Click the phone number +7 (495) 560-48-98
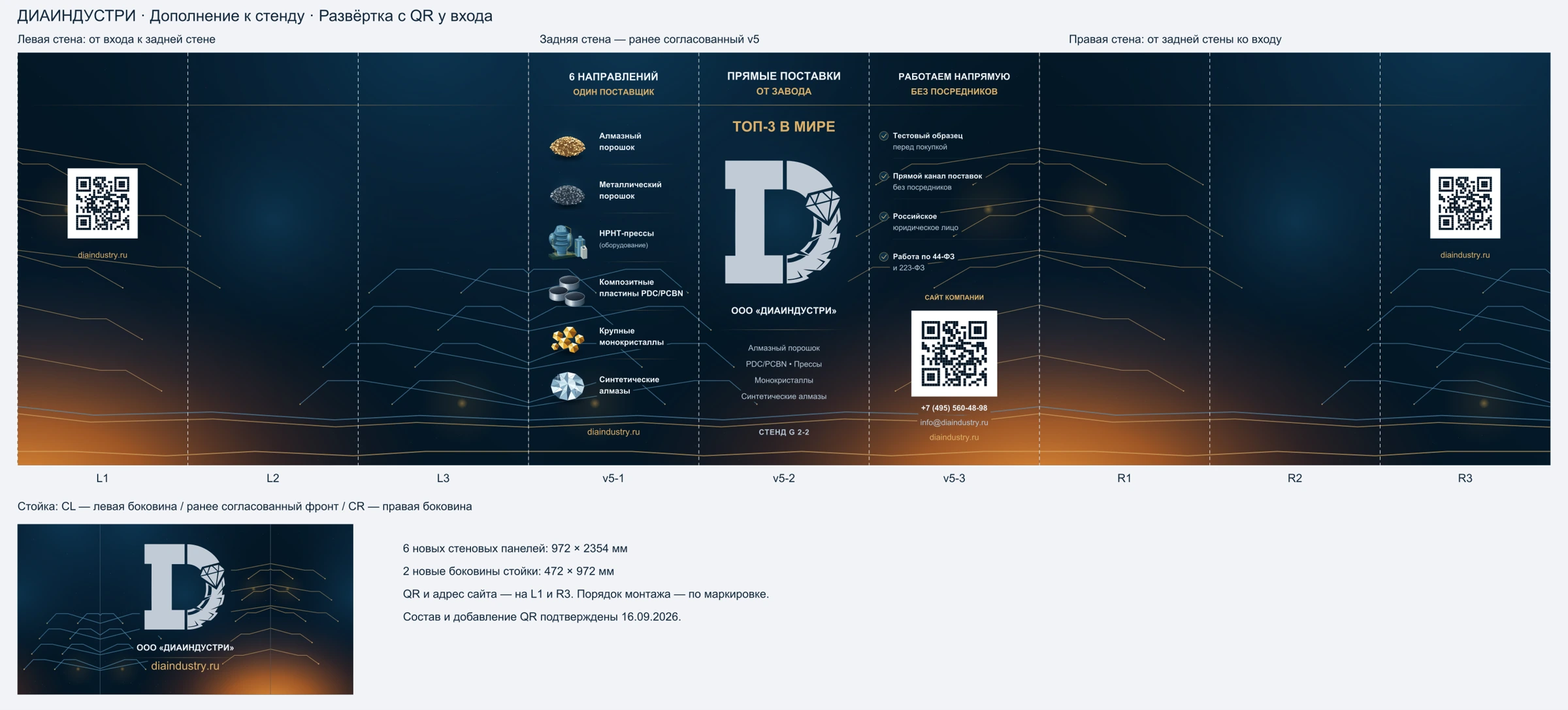The height and width of the screenshot is (710, 1568). tap(954, 408)
